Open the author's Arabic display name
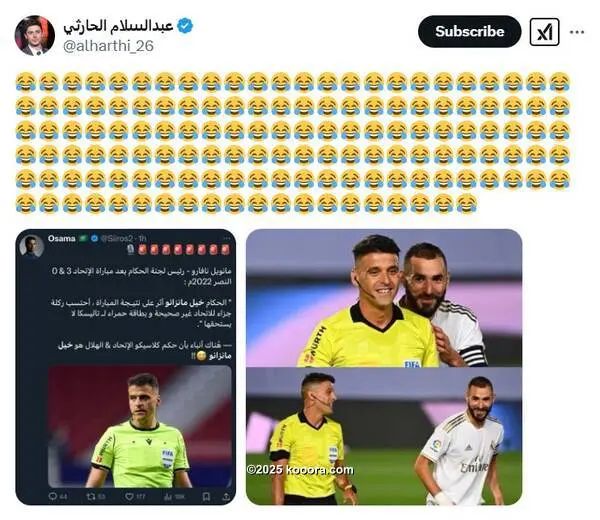Screen dimensions: 600x520 pyautogui.click(x=119, y=26)
